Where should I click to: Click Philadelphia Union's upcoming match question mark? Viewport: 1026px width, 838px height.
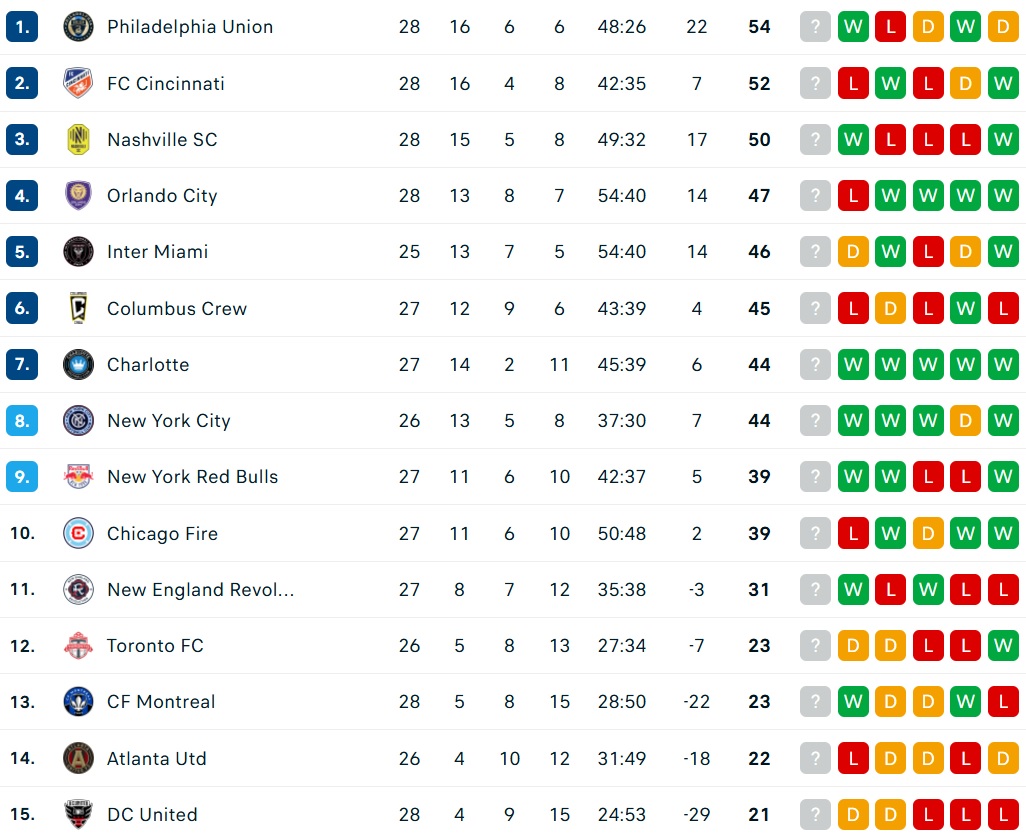pos(815,27)
